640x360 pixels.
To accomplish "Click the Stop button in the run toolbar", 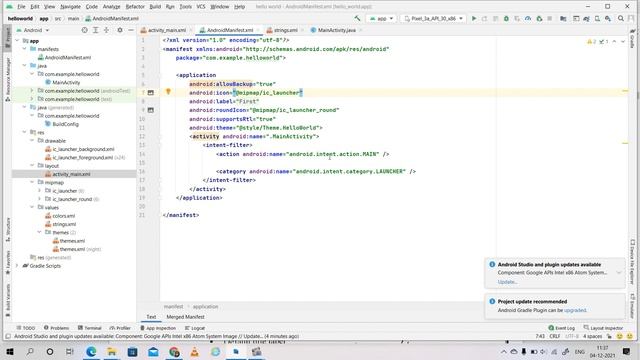I will [550, 18].
